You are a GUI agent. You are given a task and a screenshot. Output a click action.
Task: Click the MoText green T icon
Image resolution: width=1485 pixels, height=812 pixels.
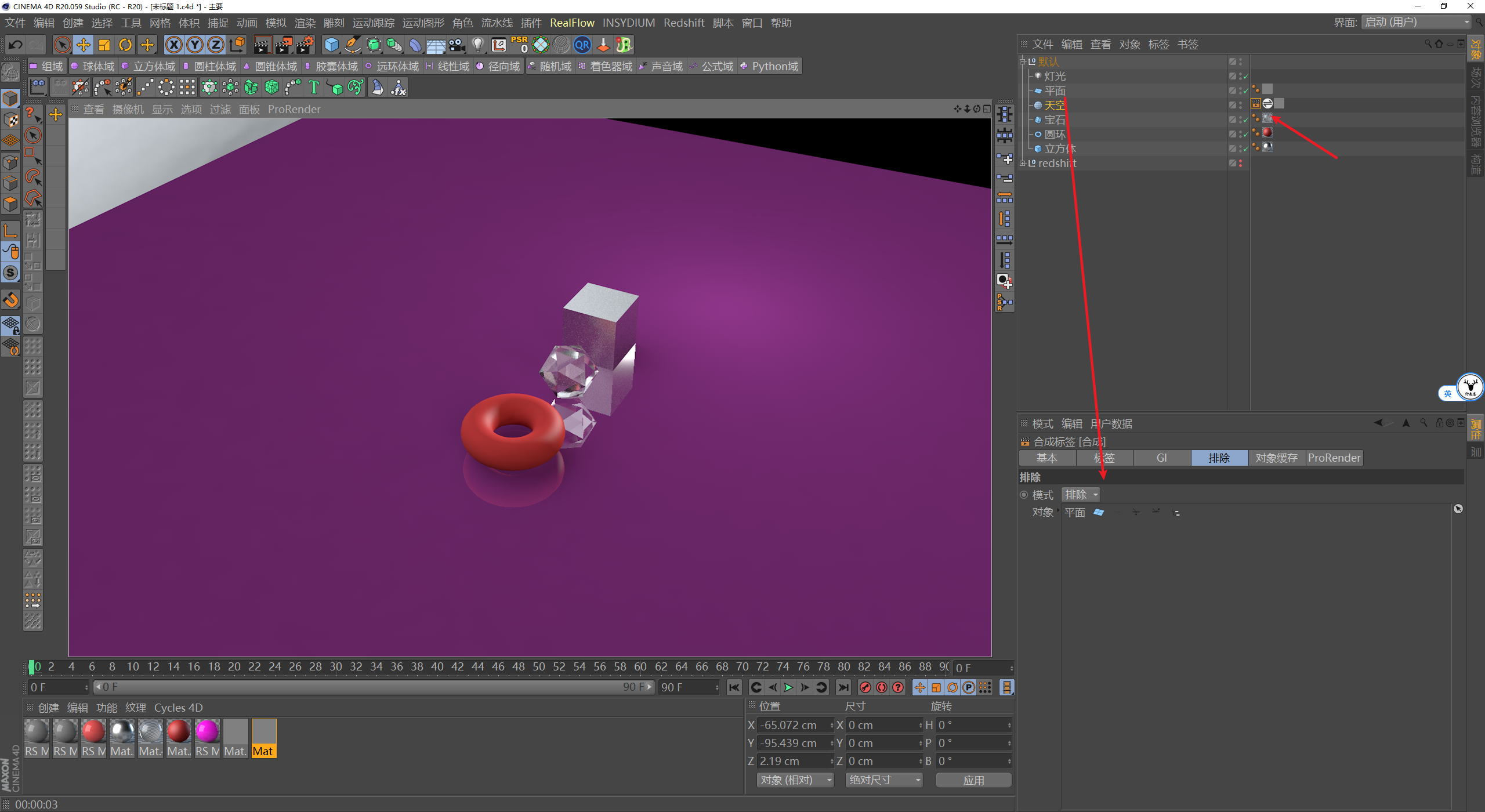coord(314,88)
